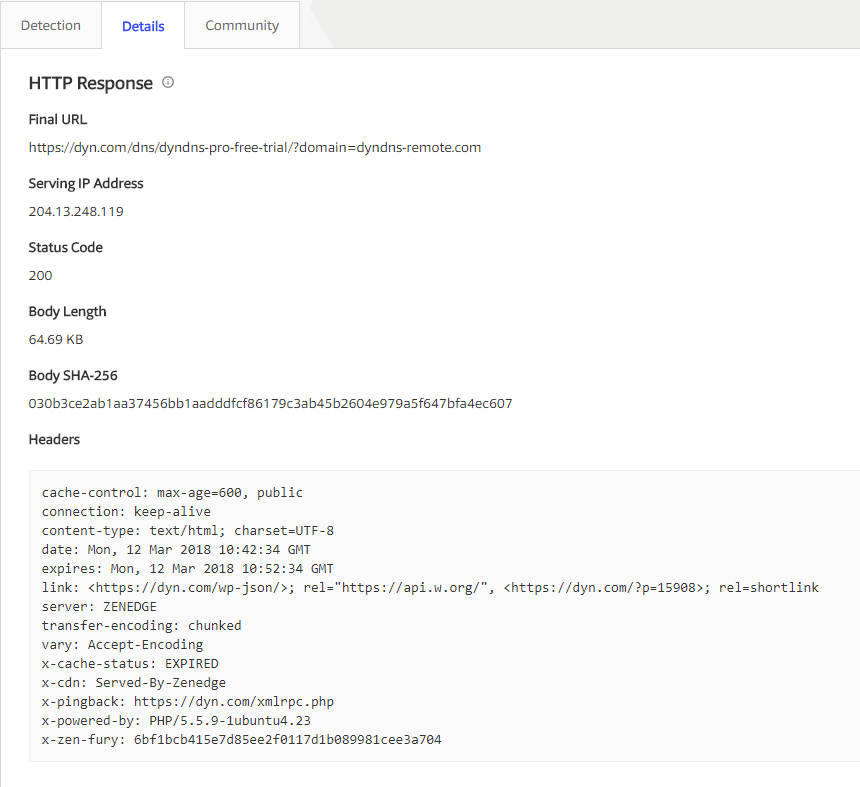Viewport: 860px width, 787px height.
Task: Click the body length value 64.69 KB
Action: [56, 340]
